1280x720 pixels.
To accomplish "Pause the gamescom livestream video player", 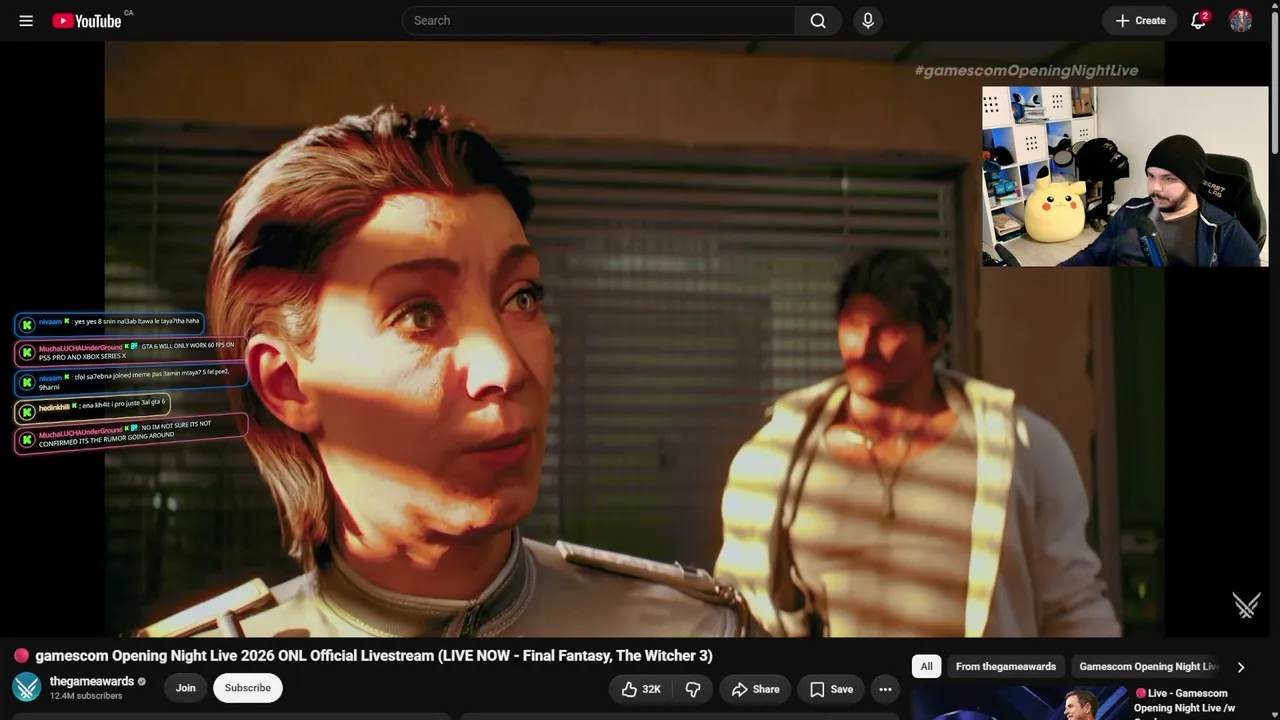I will click(x=634, y=338).
